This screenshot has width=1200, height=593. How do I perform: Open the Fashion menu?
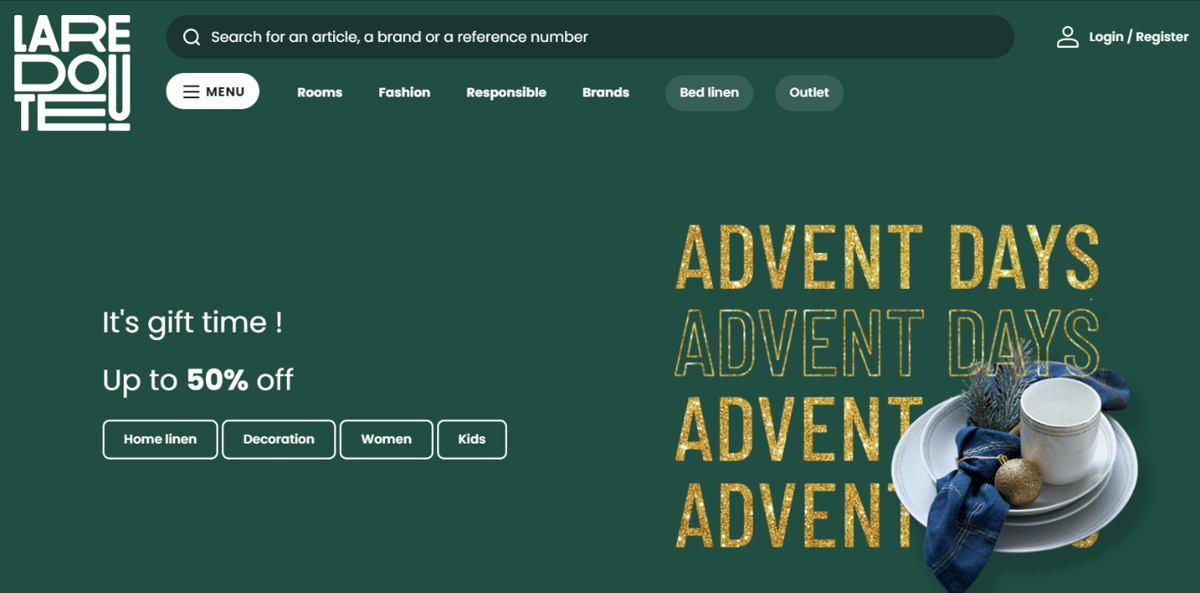tap(404, 92)
